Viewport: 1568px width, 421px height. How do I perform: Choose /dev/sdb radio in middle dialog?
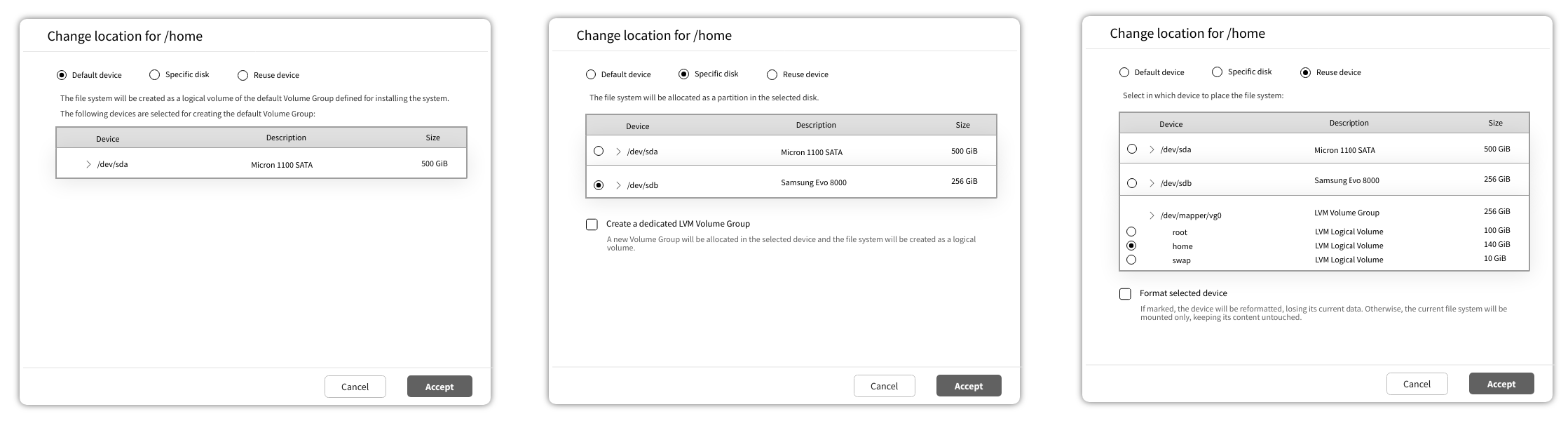tap(598, 185)
